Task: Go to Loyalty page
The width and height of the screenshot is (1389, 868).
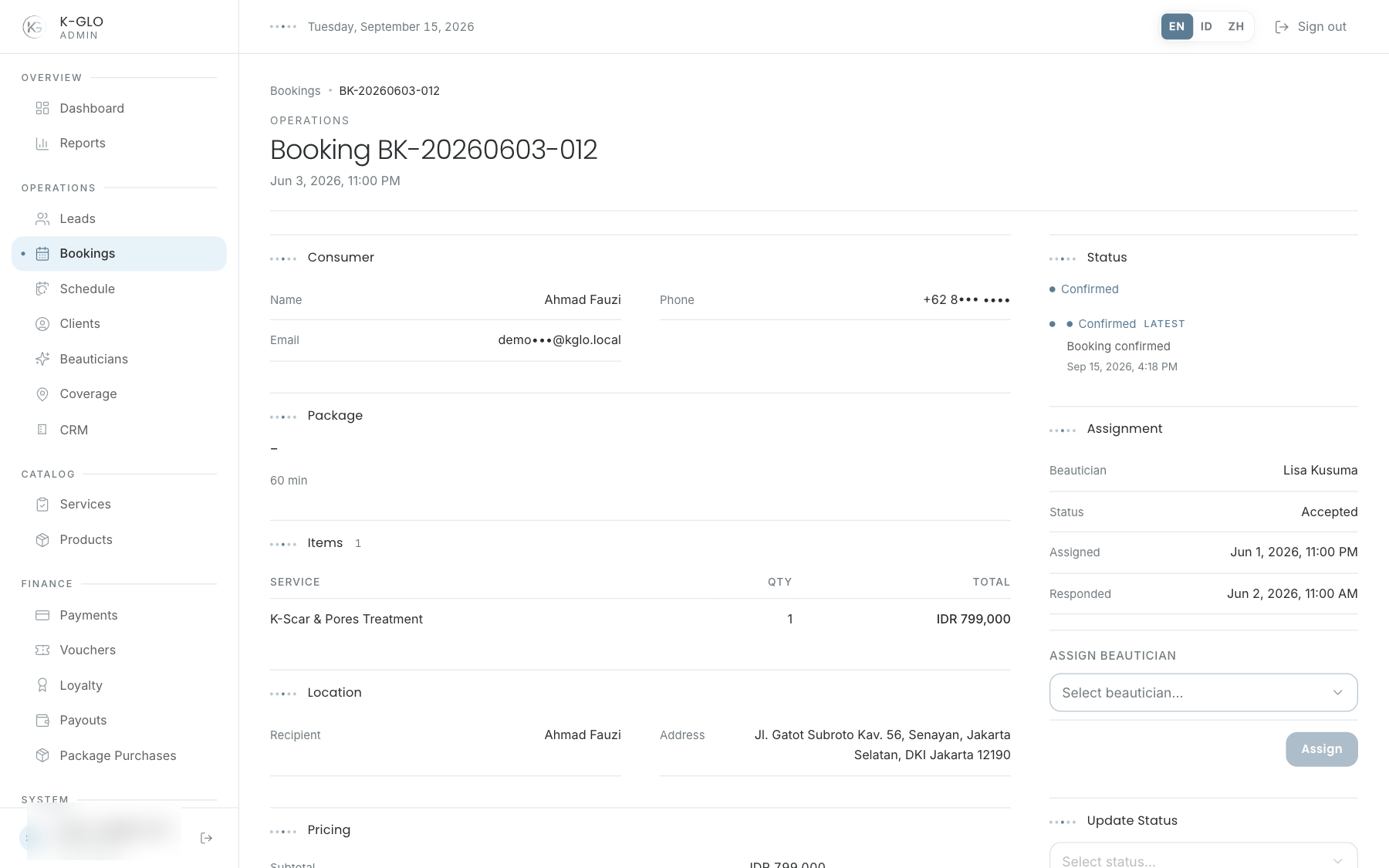Action: pos(119,685)
